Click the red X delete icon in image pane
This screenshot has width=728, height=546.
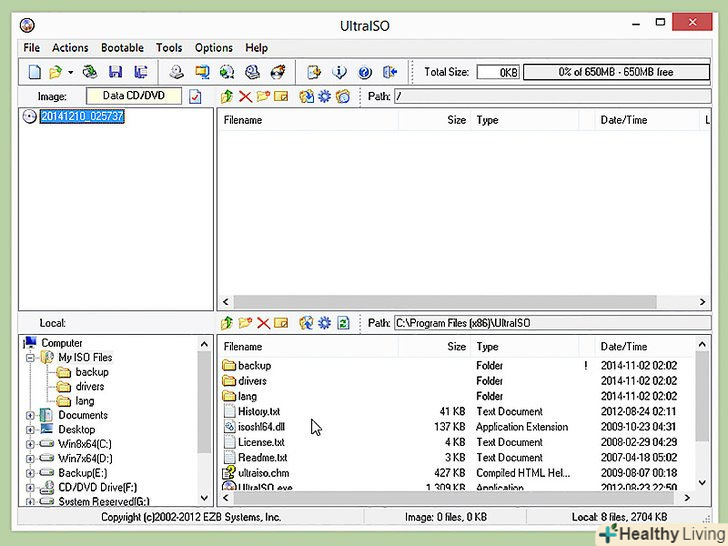tap(245, 97)
